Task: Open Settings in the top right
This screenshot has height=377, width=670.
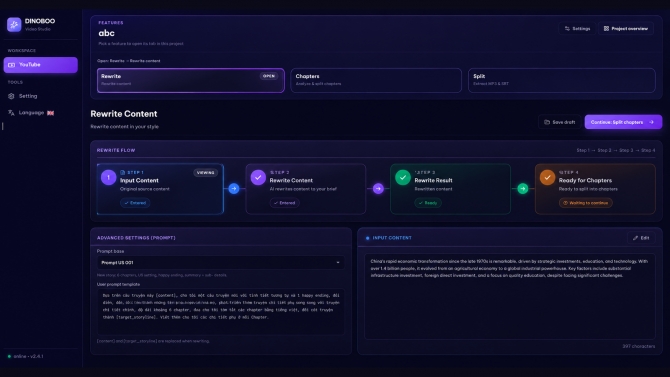Action: (x=577, y=29)
